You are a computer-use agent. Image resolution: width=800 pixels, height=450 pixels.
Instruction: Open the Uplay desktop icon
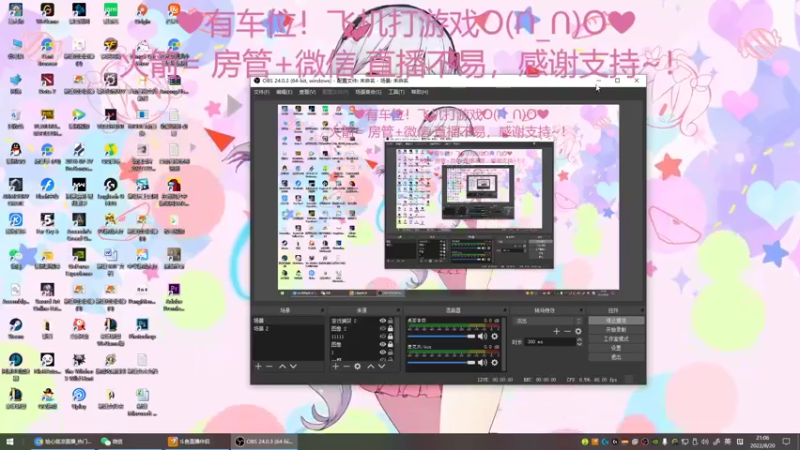point(79,398)
